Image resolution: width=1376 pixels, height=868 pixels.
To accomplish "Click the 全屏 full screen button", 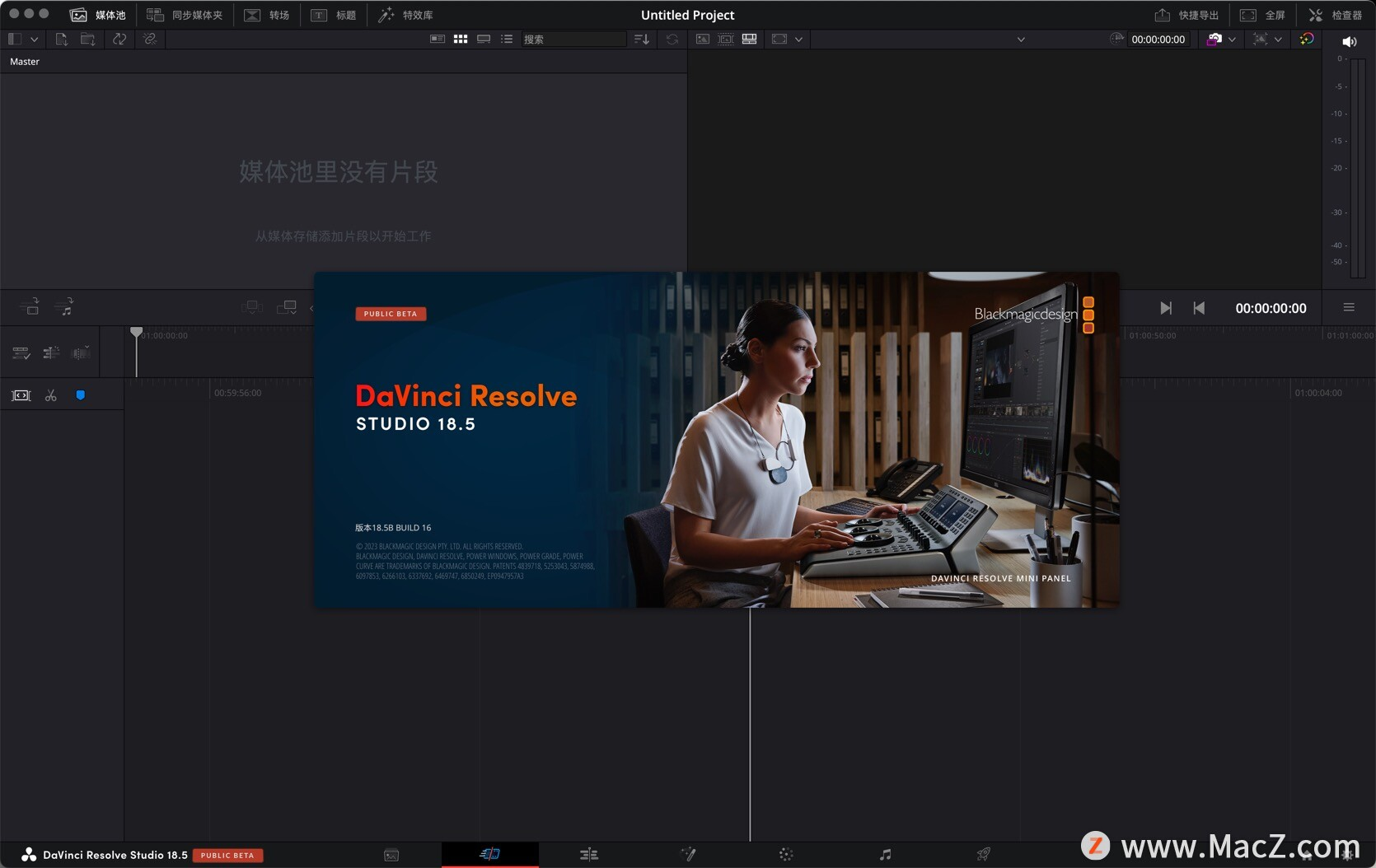I will [1263, 15].
